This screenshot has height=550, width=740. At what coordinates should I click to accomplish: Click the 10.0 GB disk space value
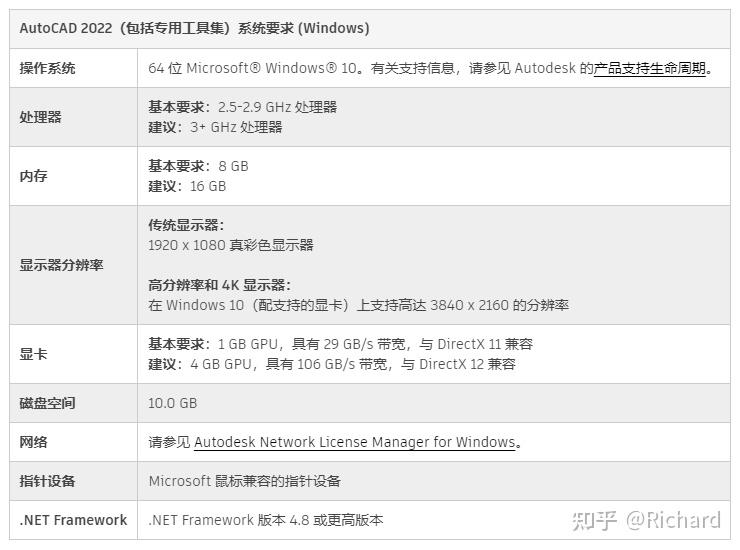173,403
